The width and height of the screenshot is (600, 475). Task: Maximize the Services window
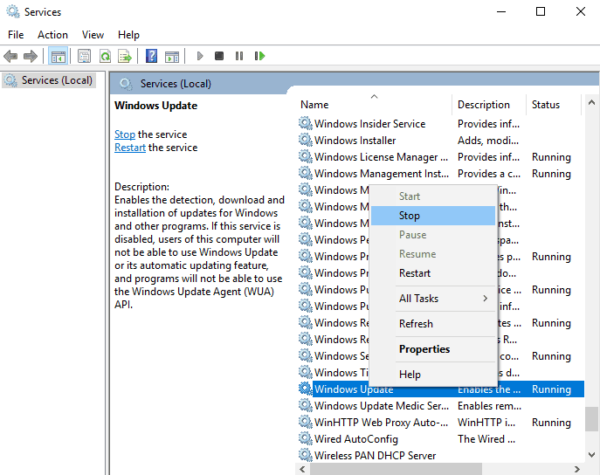tap(540, 11)
